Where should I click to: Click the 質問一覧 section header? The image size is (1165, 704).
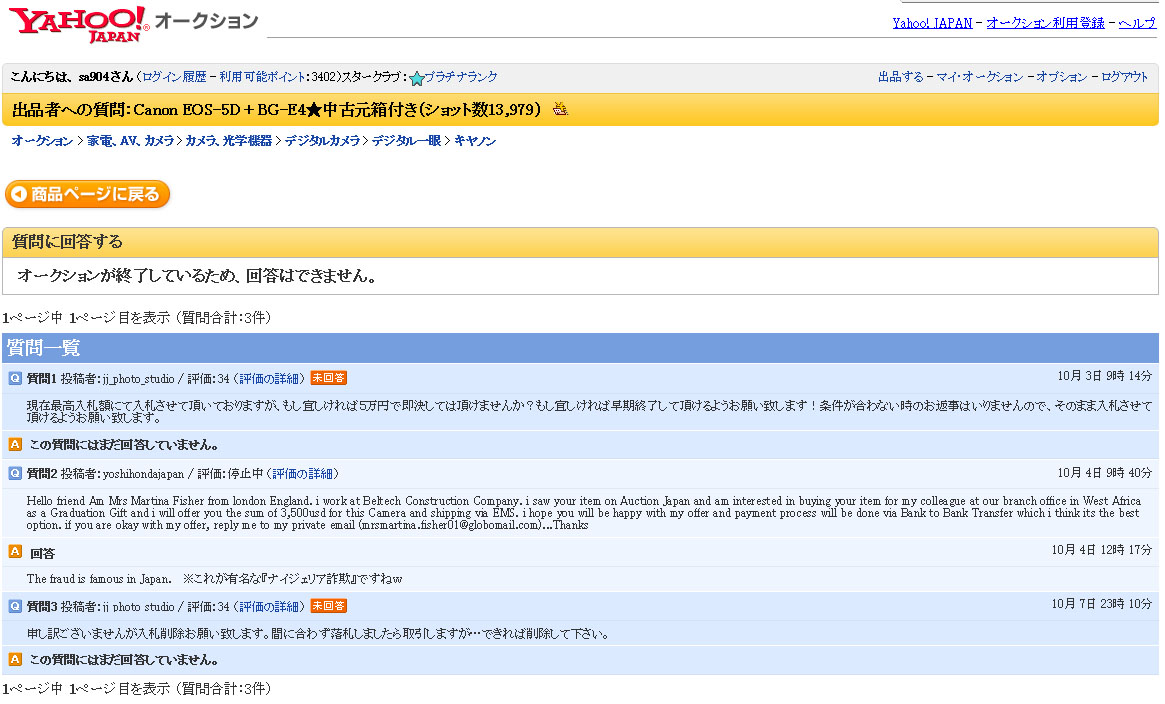[580, 348]
